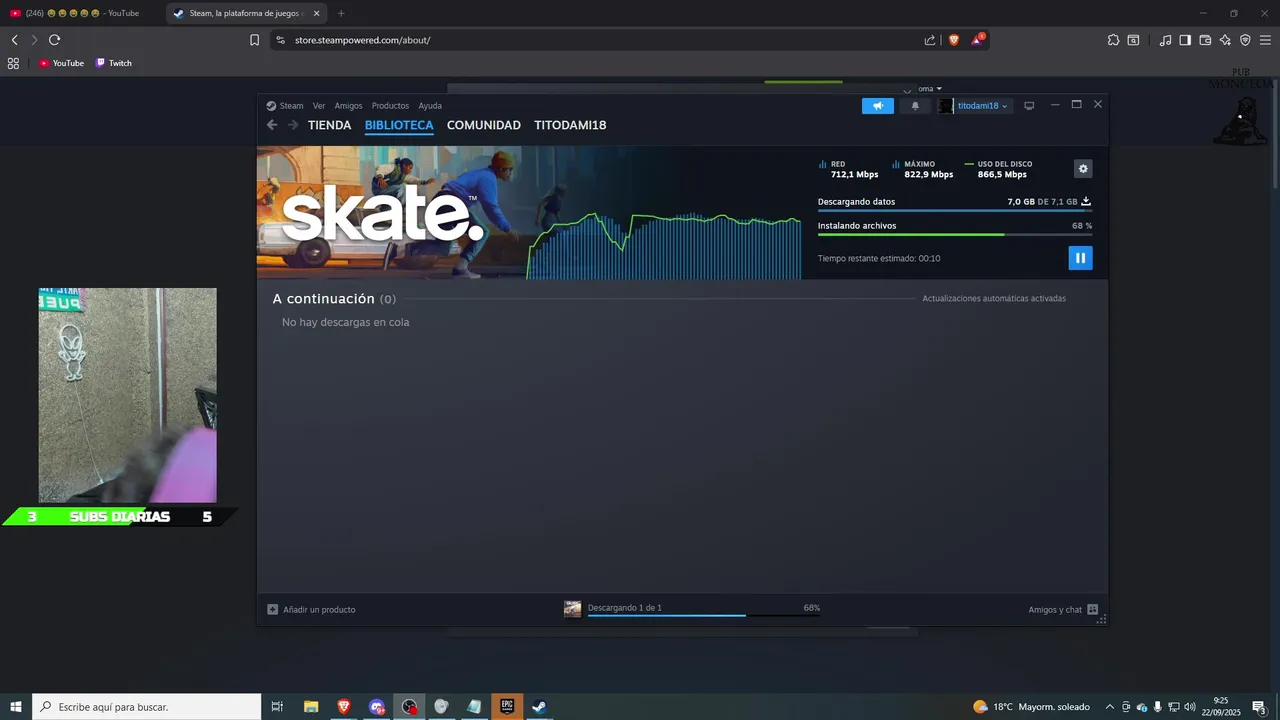Screen dimensions: 1280x720
Task: Go to the BIBLIOTECA section
Action: point(399,125)
